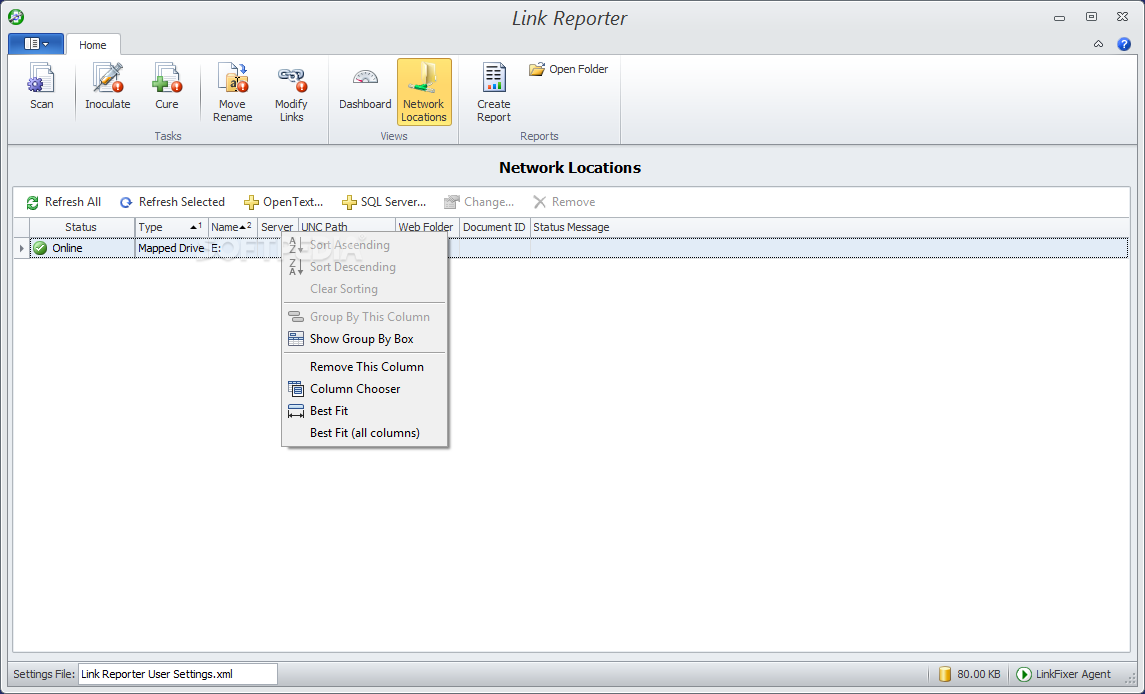Click the Remove toolbar button

[564, 202]
